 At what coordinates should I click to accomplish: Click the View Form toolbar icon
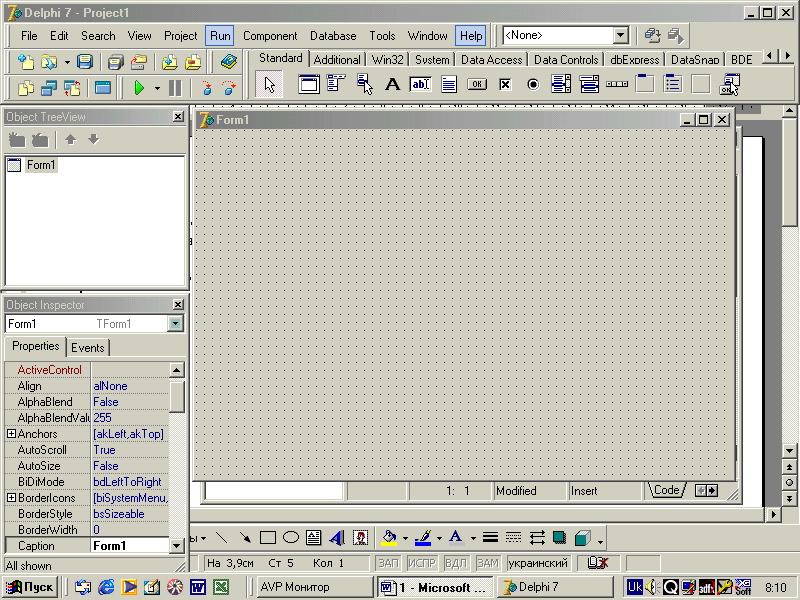(x=48, y=88)
